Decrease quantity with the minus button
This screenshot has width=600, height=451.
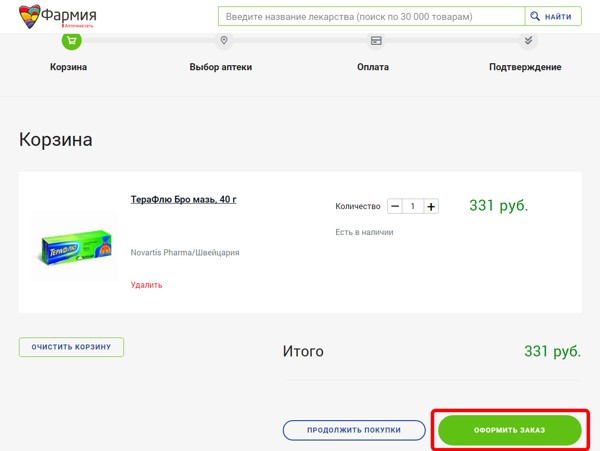tap(395, 206)
